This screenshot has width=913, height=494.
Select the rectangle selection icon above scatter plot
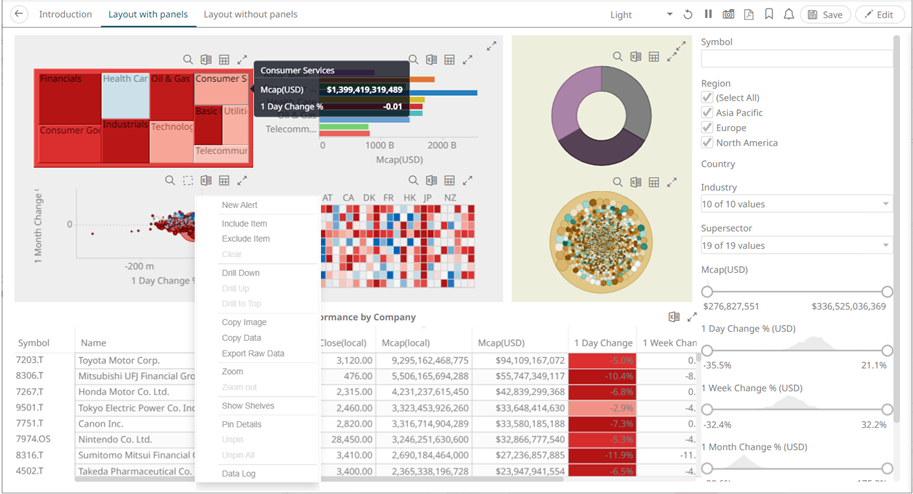(188, 181)
